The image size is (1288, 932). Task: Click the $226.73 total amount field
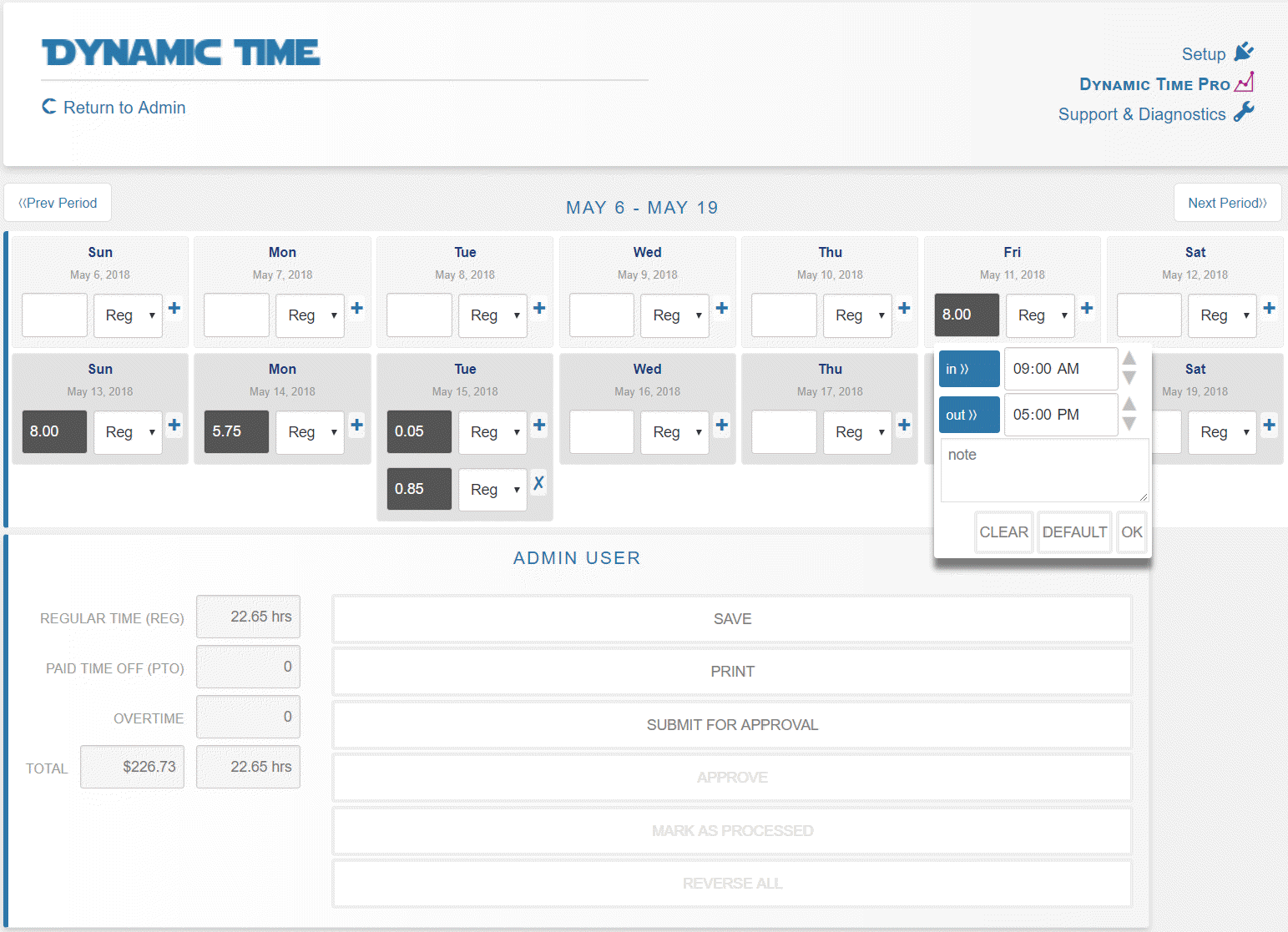pos(132,767)
